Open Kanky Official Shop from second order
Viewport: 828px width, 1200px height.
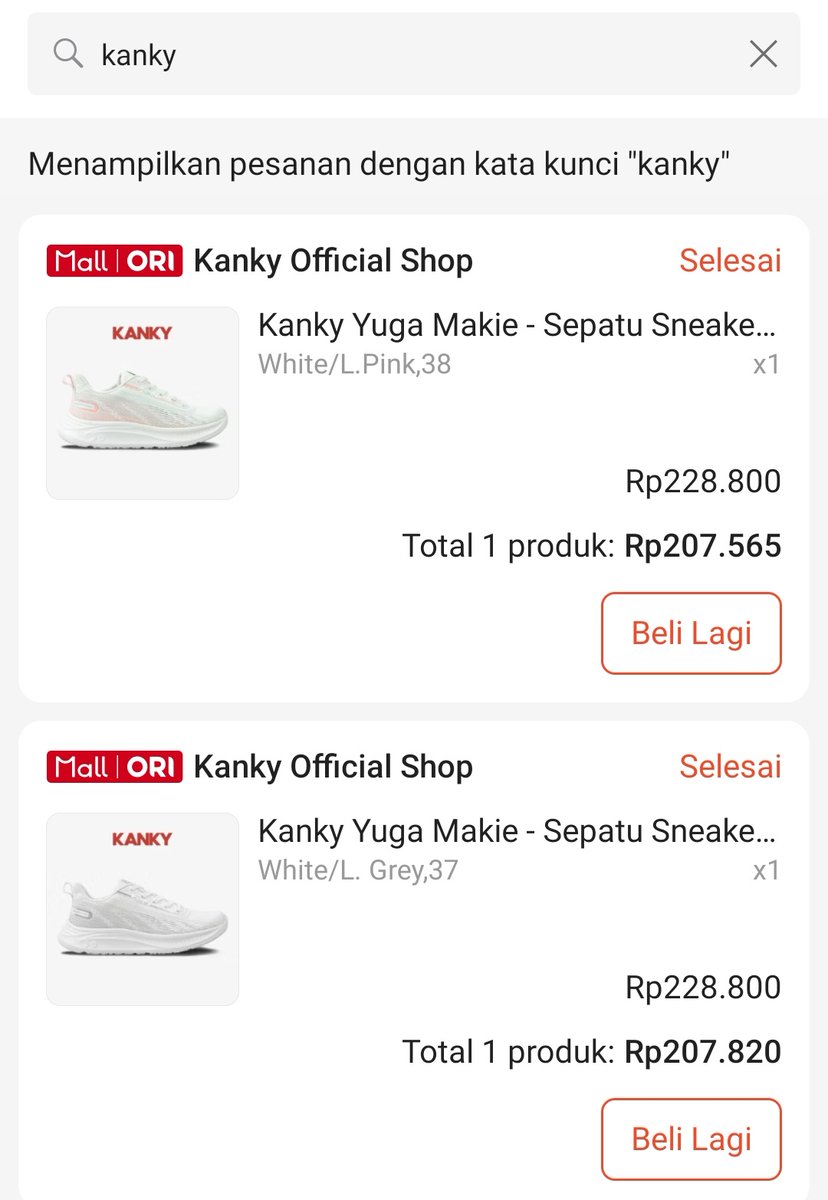pos(333,768)
